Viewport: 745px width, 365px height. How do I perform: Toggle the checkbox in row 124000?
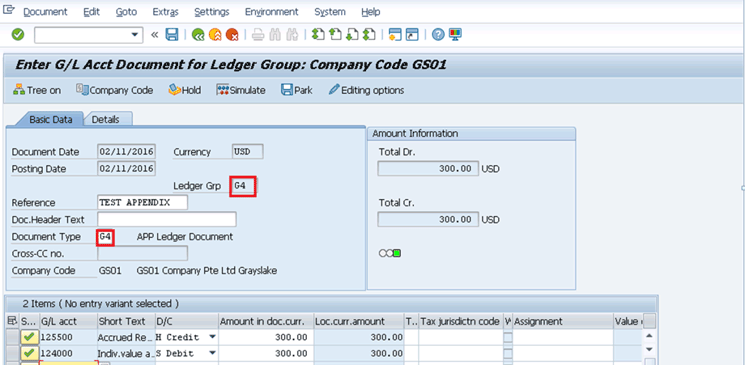pyautogui.click(x=508, y=353)
